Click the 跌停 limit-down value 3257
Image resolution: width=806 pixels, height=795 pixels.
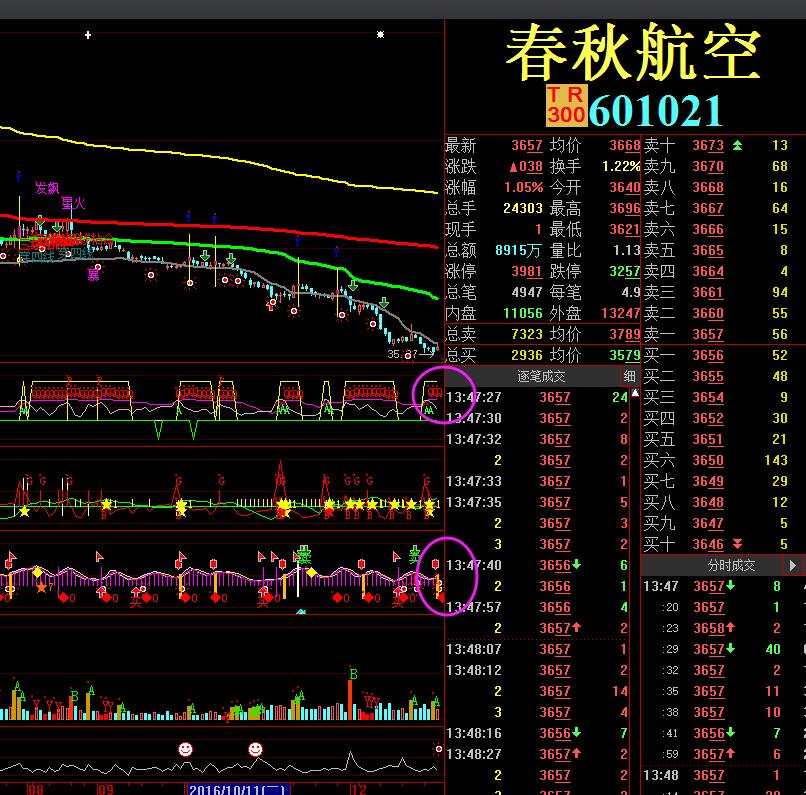pyautogui.click(x=625, y=271)
